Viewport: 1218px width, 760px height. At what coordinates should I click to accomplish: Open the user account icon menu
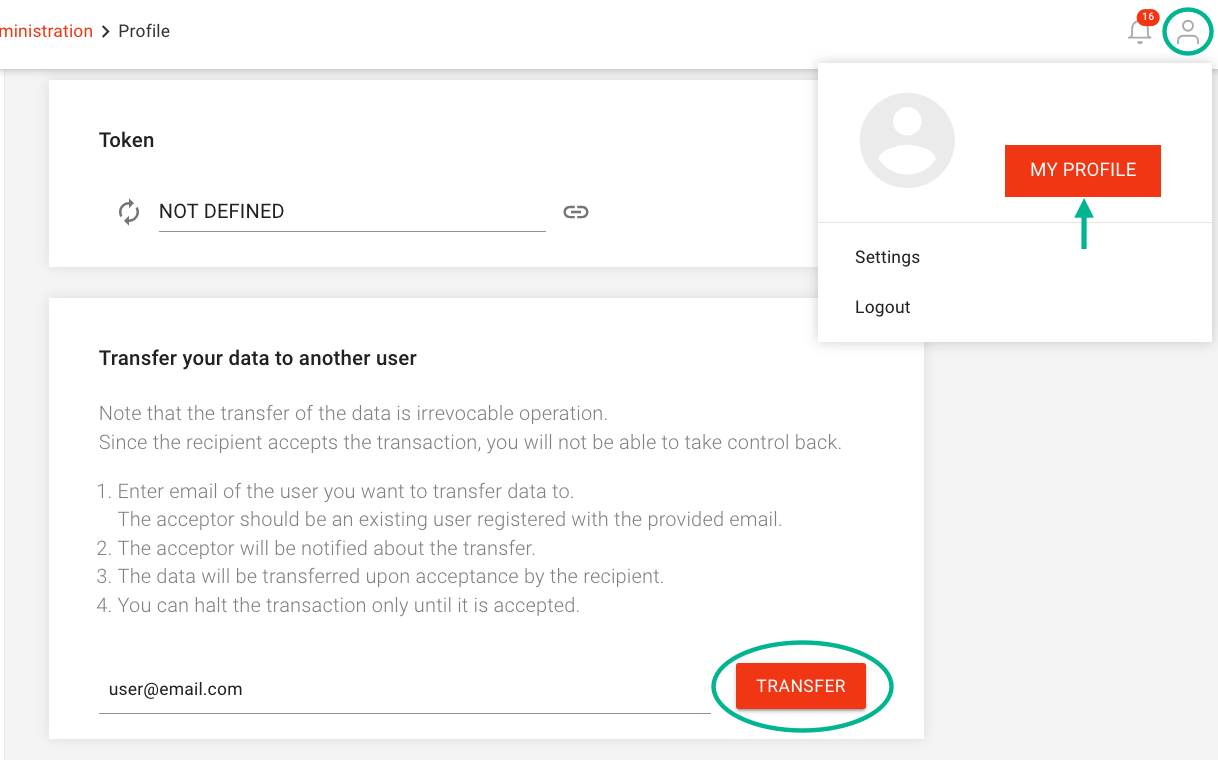pyautogui.click(x=1188, y=32)
